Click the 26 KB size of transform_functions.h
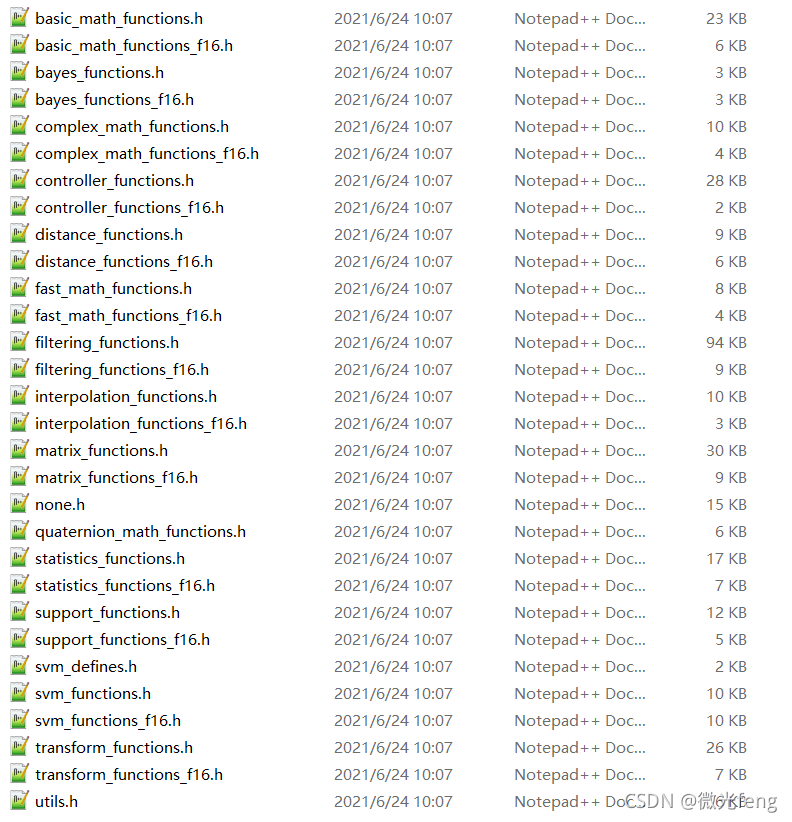 [x=726, y=748]
